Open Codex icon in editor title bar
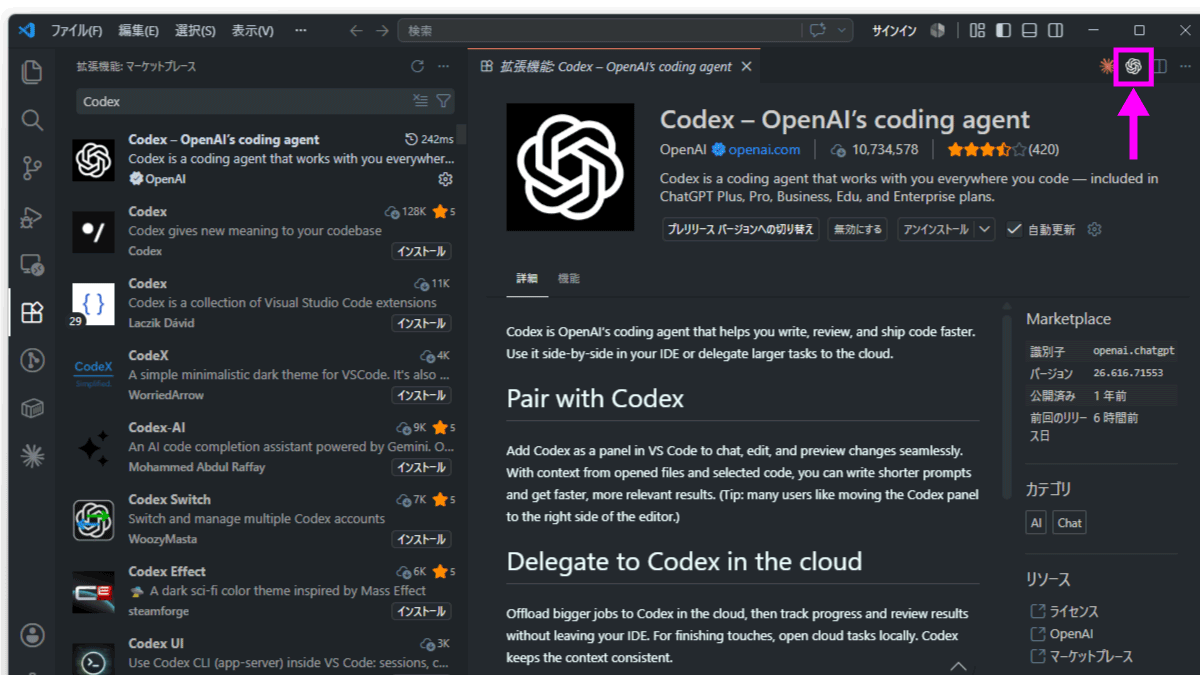This screenshot has height=675, width=1200. (x=1133, y=66)
